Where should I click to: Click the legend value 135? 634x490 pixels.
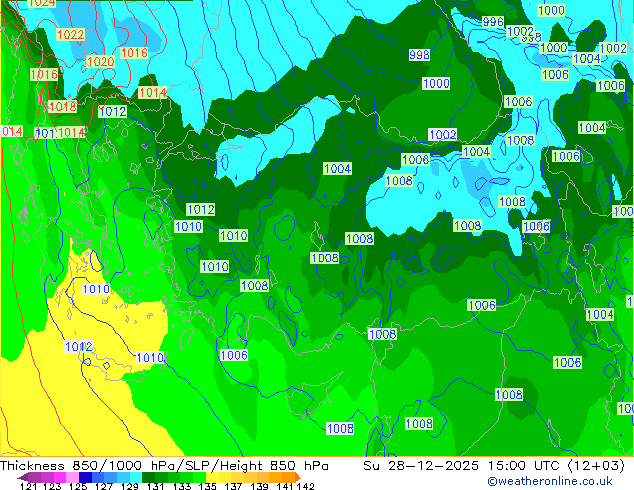[x=207, y=486]
